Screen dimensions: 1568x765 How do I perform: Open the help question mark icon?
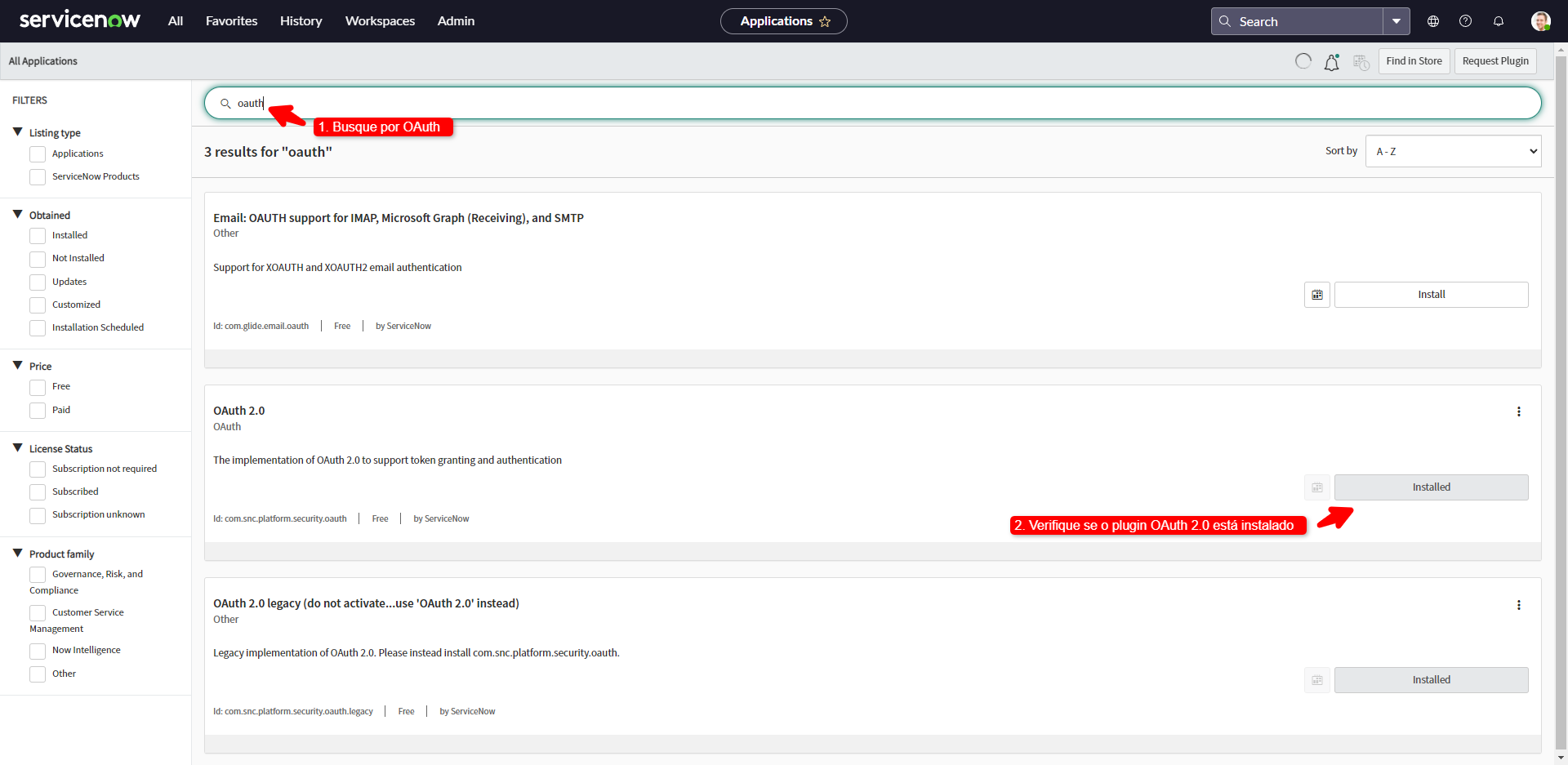[1466, 21]
